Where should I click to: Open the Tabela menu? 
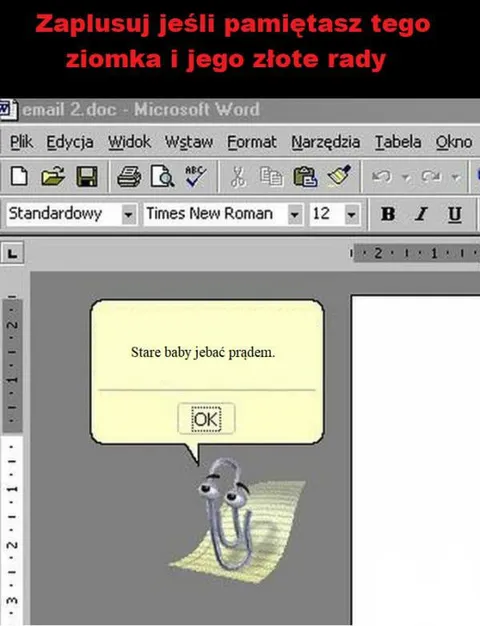point(398,142)
